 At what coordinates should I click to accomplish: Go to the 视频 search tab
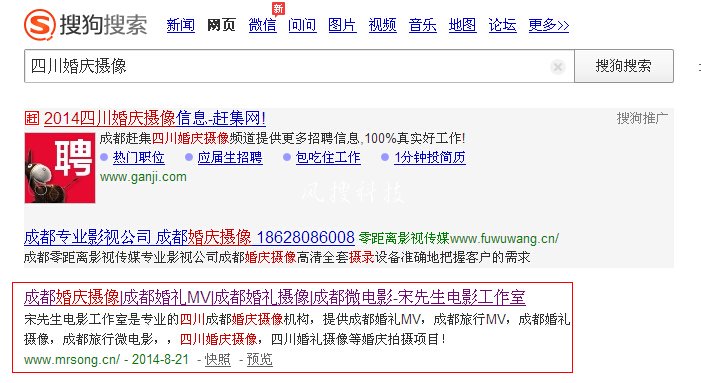pyautogui.click(x=382, y=25)
